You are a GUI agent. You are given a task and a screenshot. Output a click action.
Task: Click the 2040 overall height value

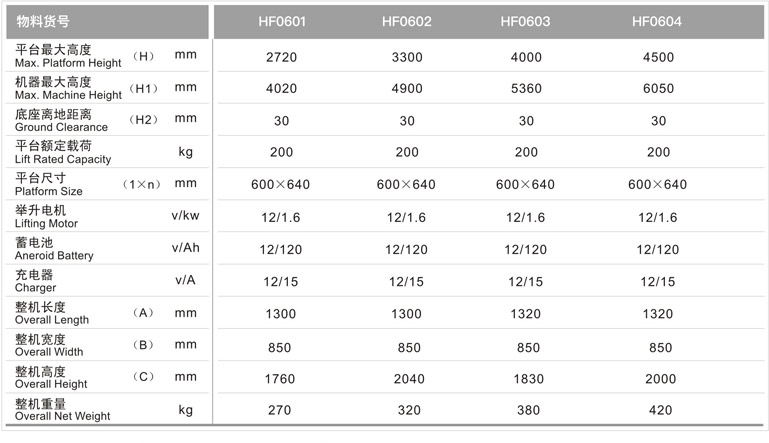coord(409,379)
